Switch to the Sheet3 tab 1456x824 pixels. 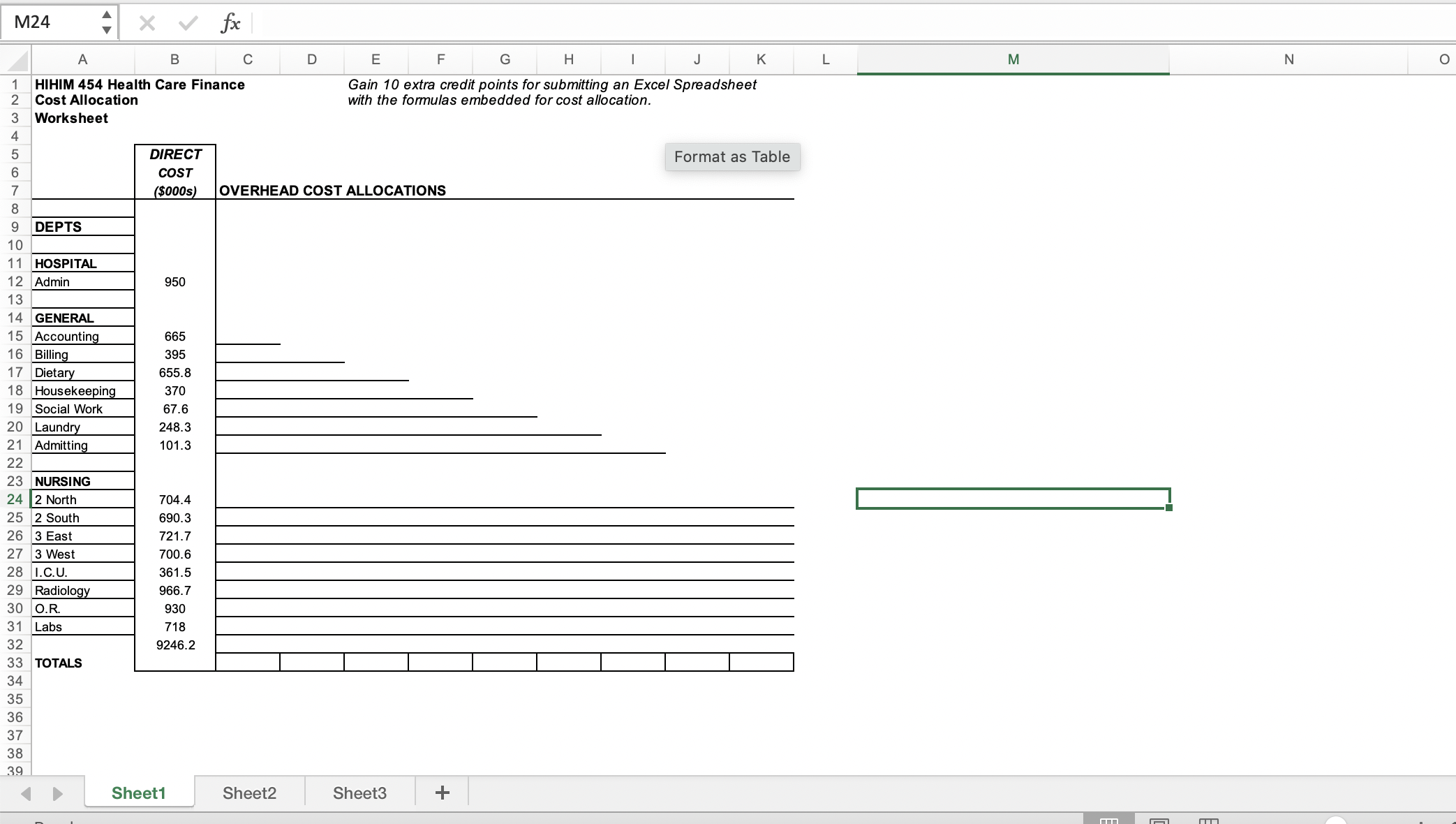(x=359, y=793)
